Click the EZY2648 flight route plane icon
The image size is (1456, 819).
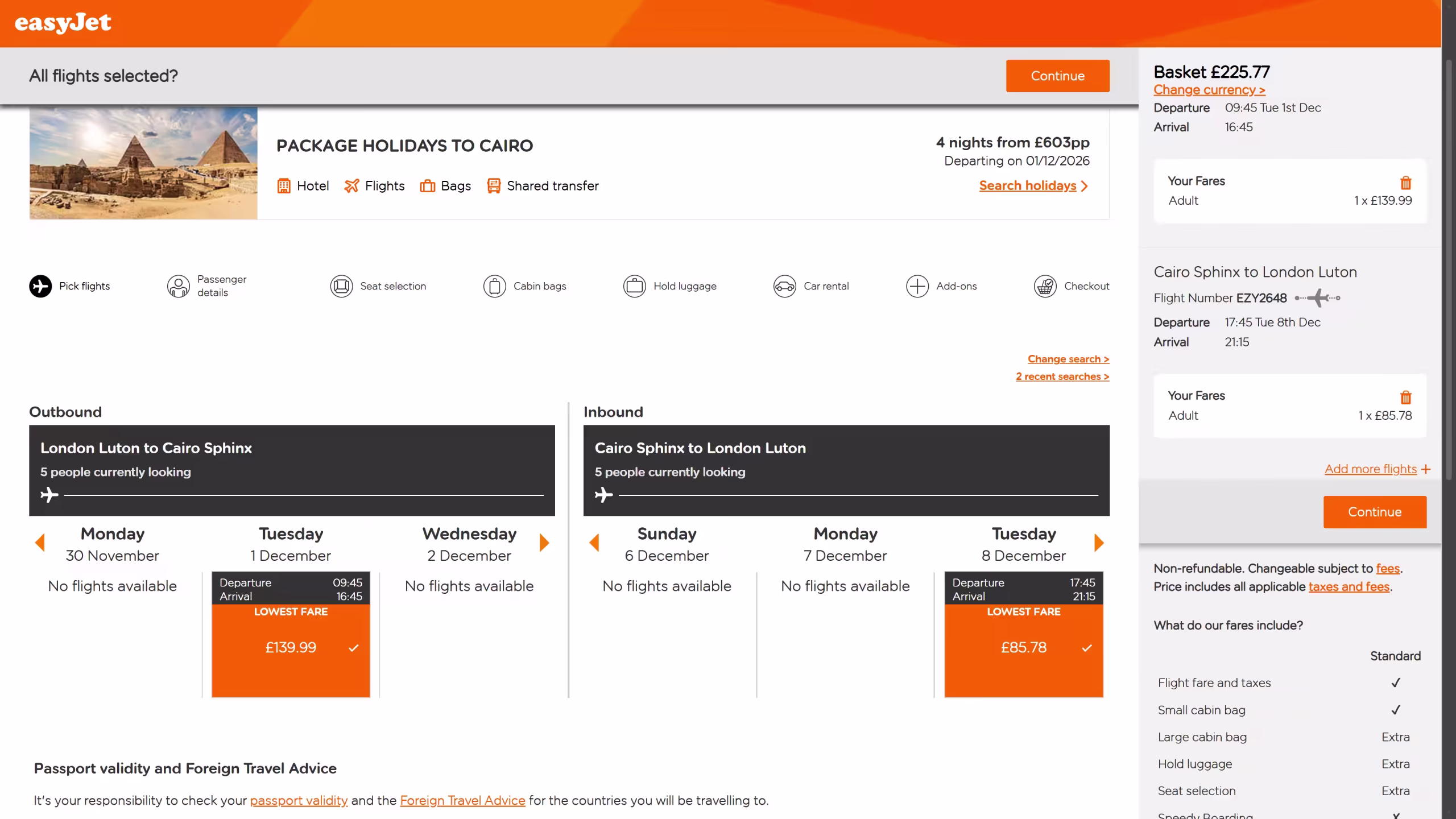(x=1317, y=297)
